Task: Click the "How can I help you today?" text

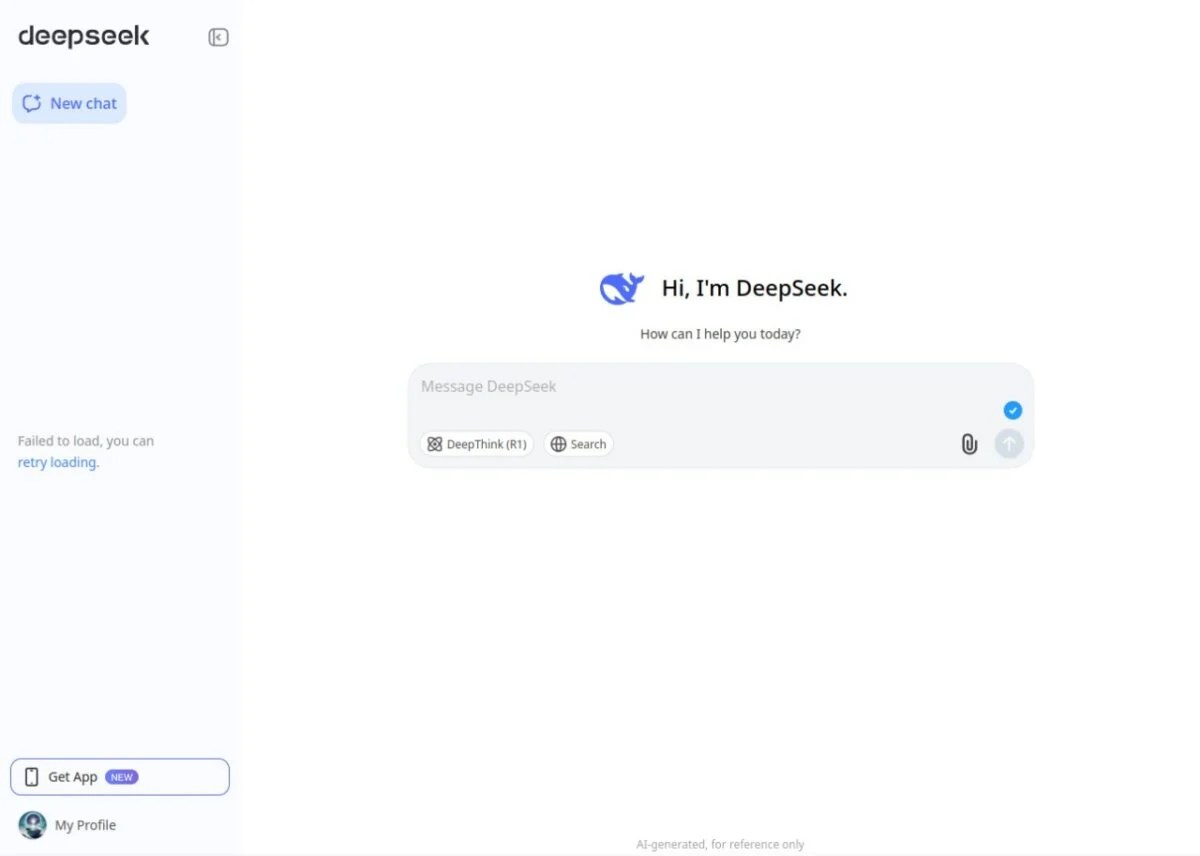Action: (x=720, y=334)
